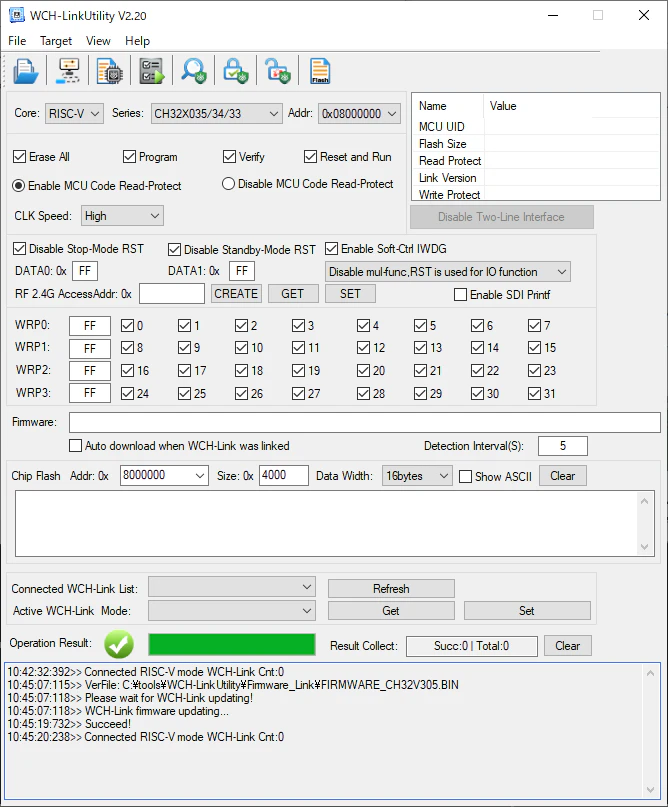Click the Succ:0 | Total:0 result box
Image resolution: width=668 pixels, height=807 pixels.
tap(471, 646)
